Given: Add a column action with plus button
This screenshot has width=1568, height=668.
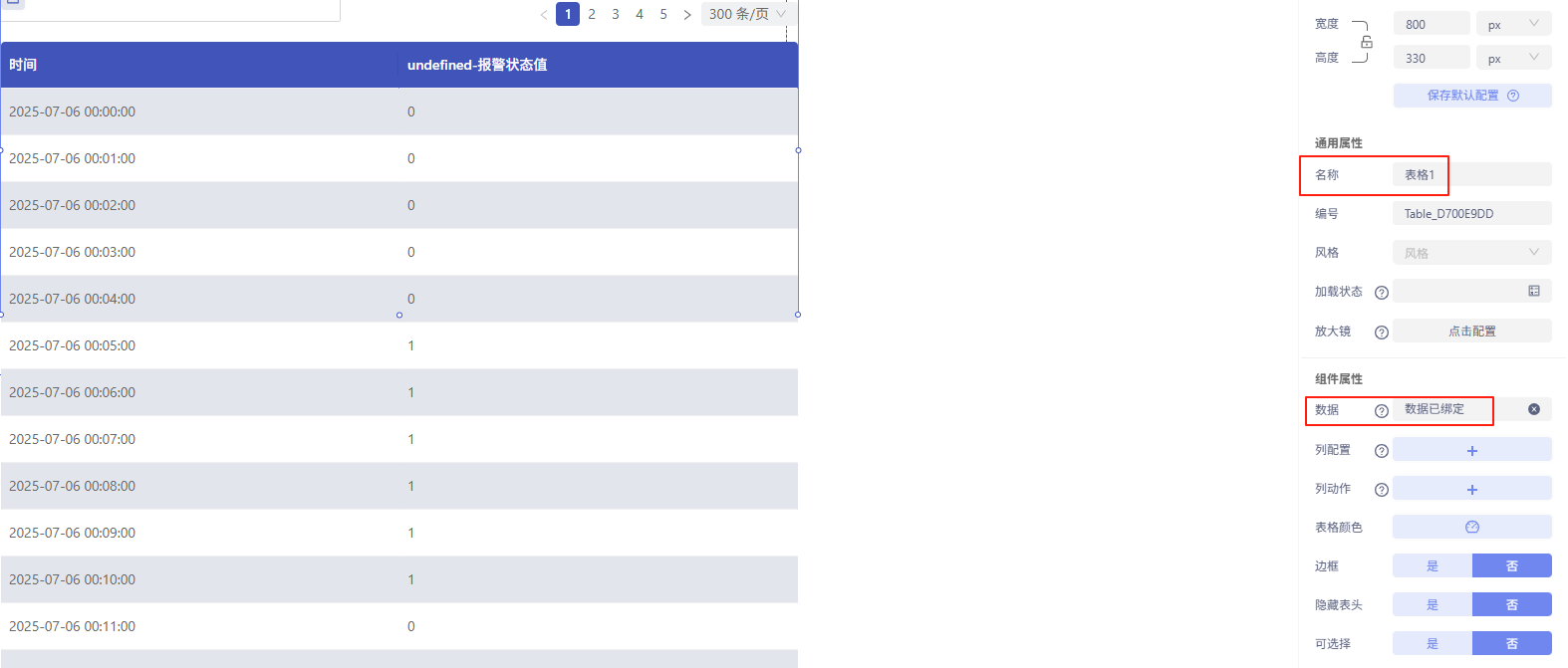Looking at the screenshot, I should click(x=1472, y=489).
